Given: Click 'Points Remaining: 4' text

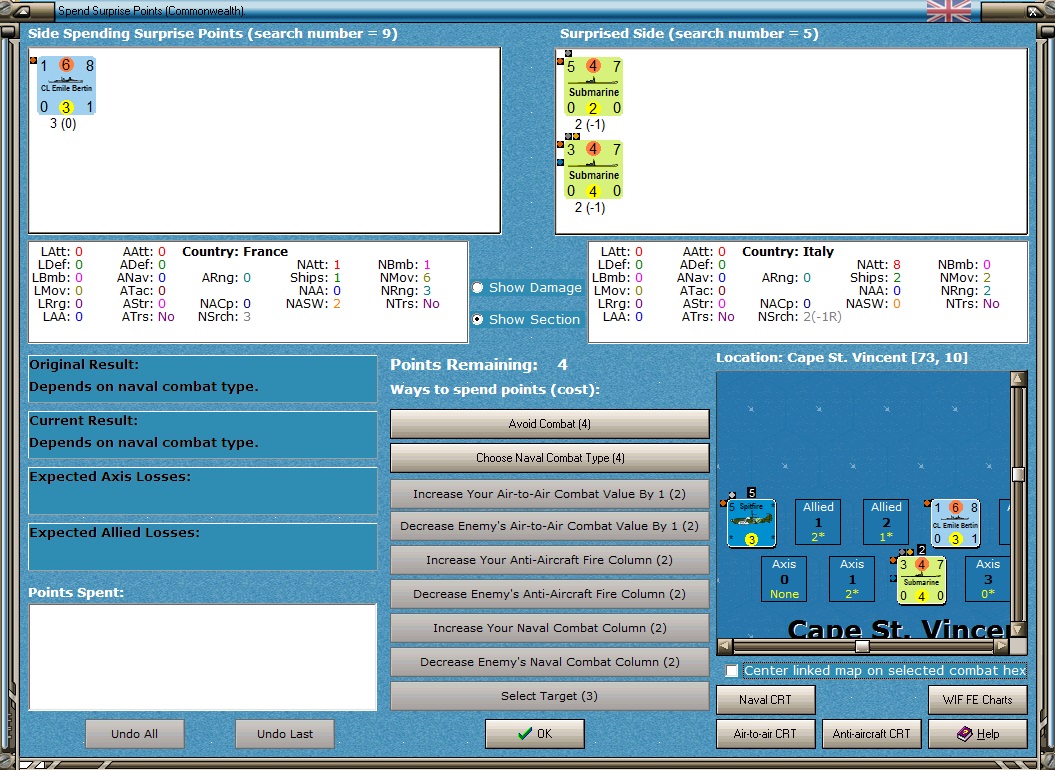Looking at the screenshot, I should tap(479, 365).
